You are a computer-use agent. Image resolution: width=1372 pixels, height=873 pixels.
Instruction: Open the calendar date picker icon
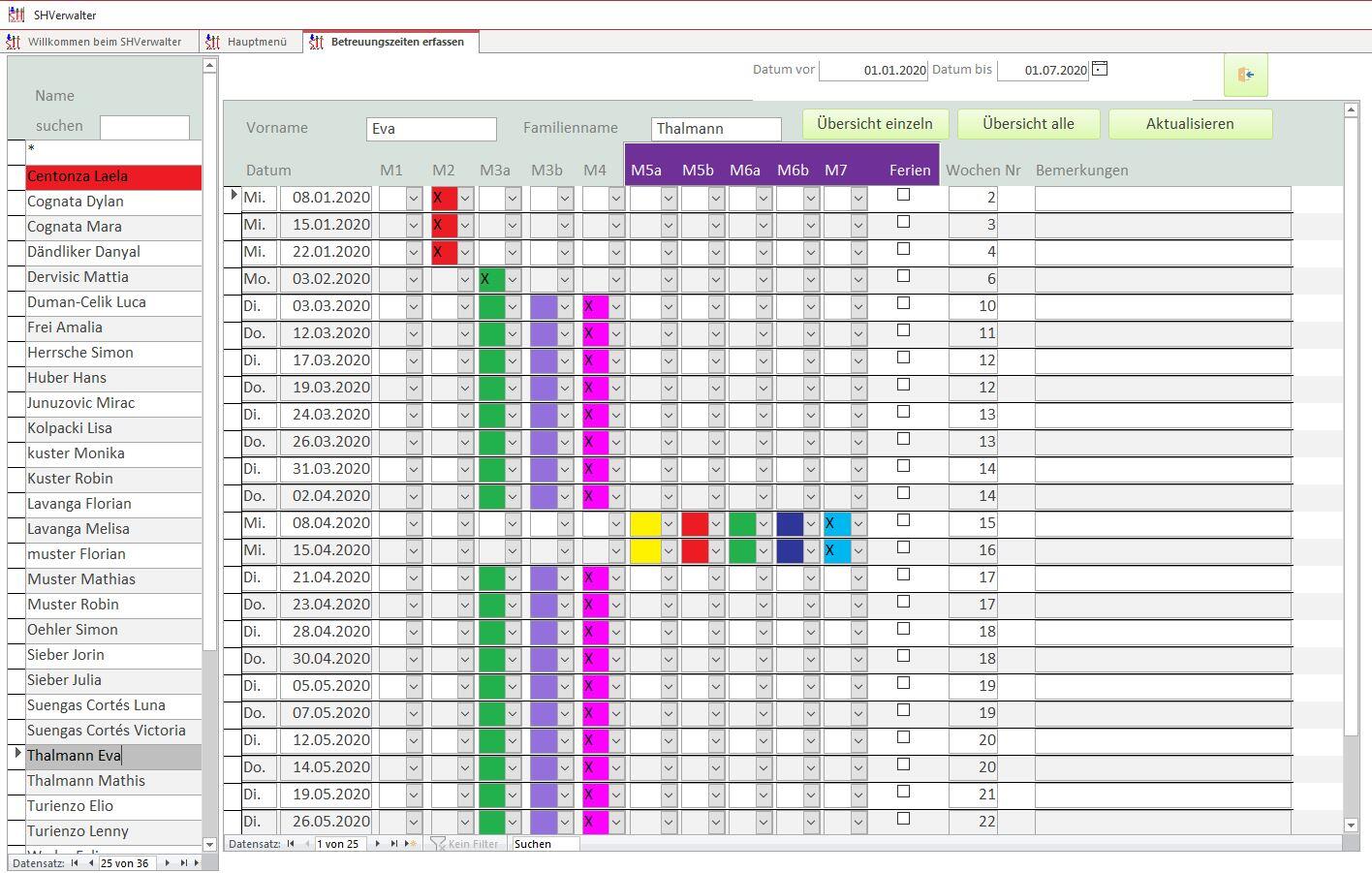(x=1100, y=69)
